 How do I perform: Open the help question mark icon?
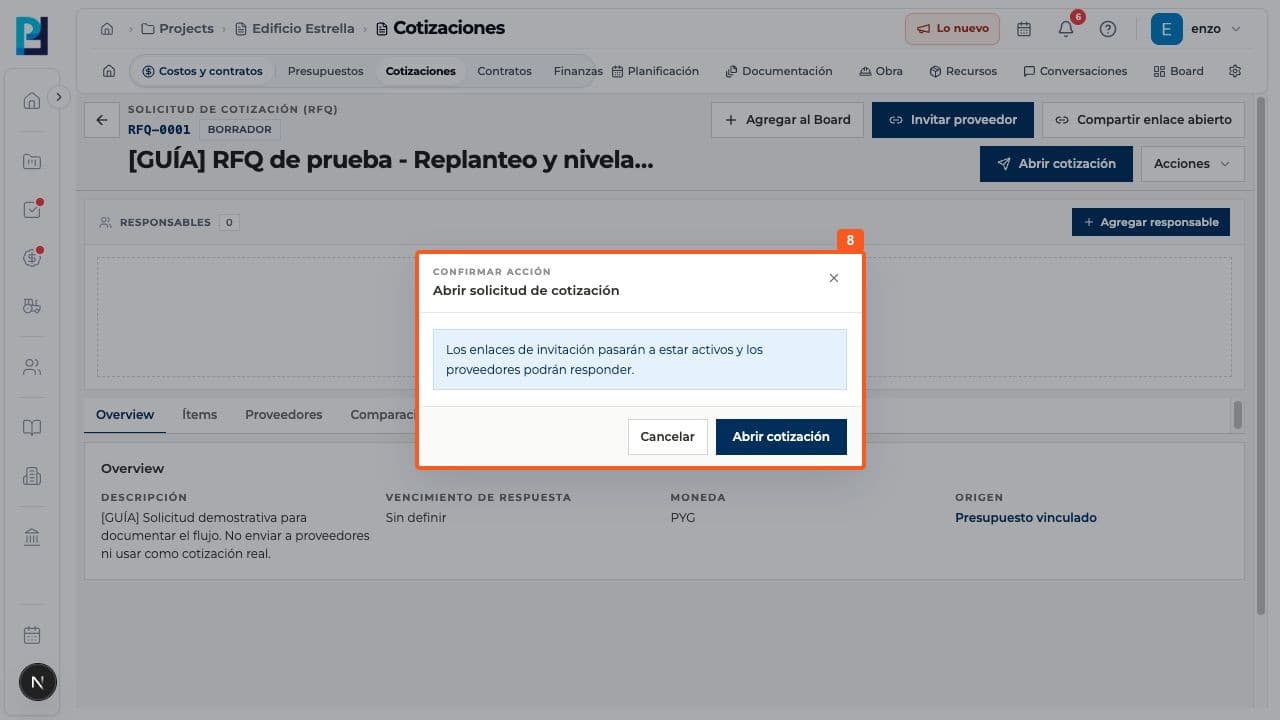1108,29
